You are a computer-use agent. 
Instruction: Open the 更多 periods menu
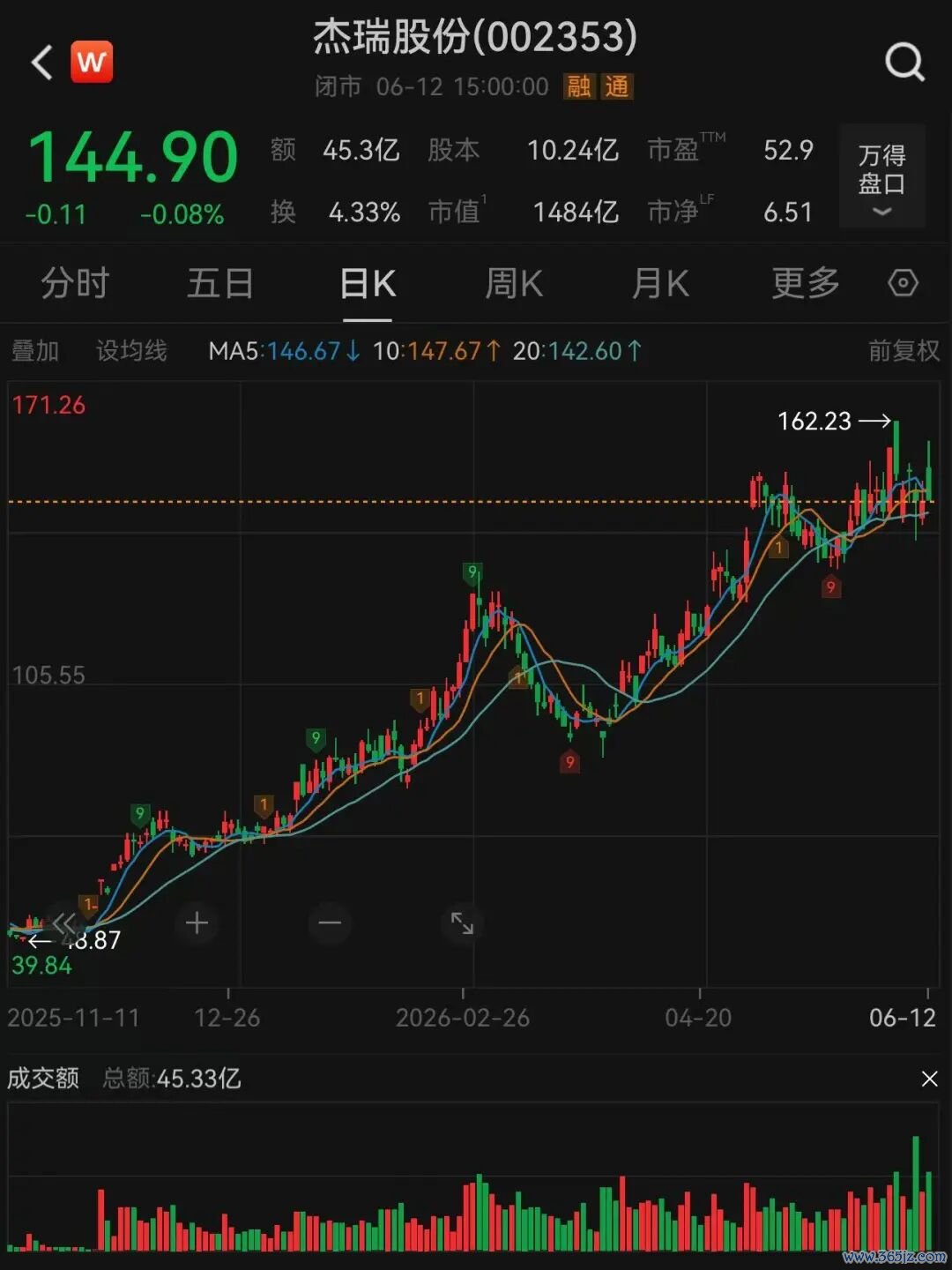coord(806,284)
